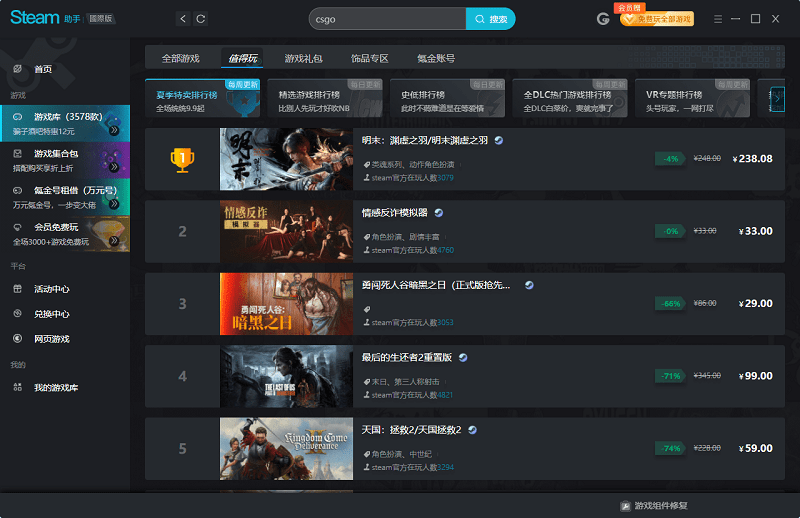Click the back navigation arrow
This screenshot has width=800, height=518.
tap(182, 19)
